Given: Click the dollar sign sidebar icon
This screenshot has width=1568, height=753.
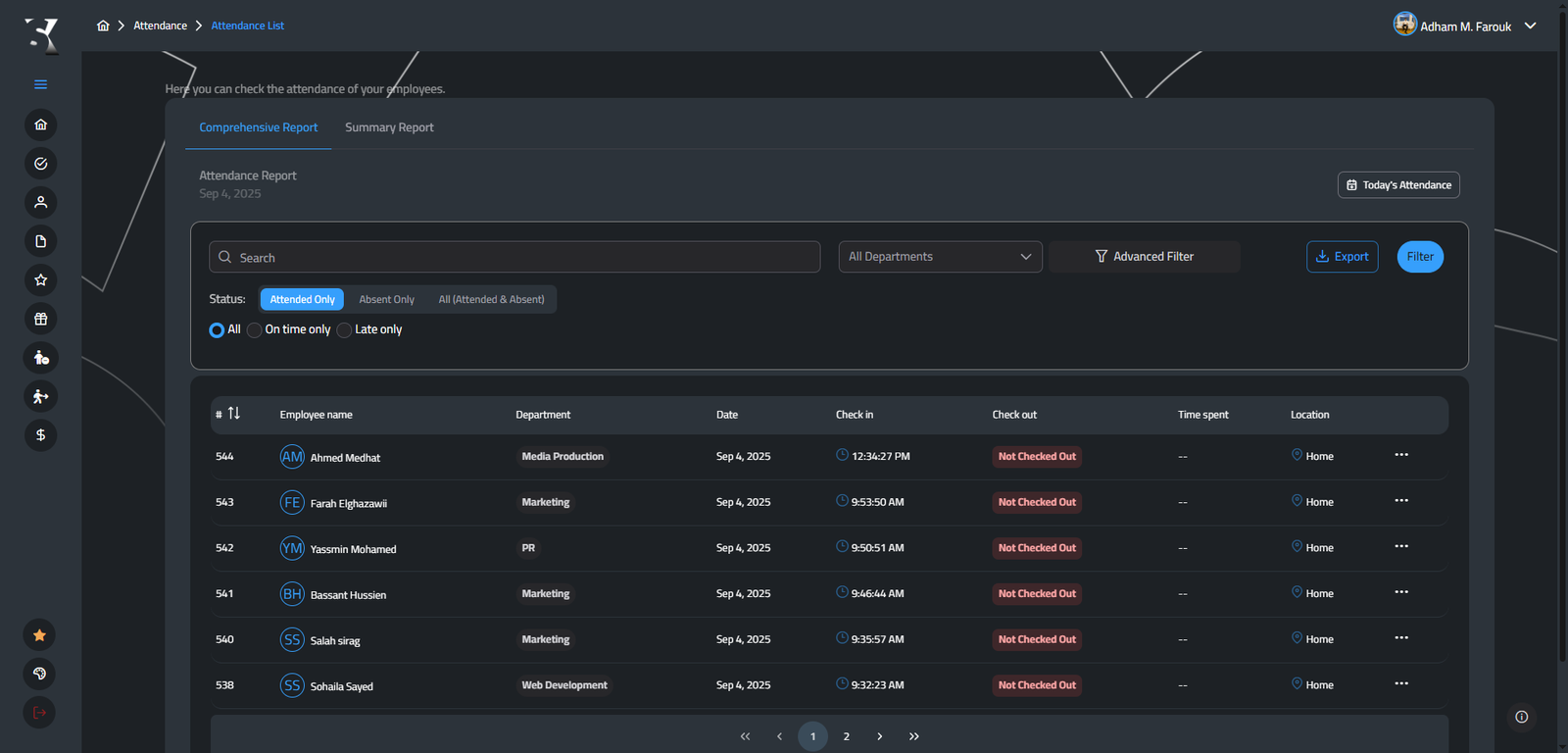Looking at the screenshot, I should pos(40,435).
